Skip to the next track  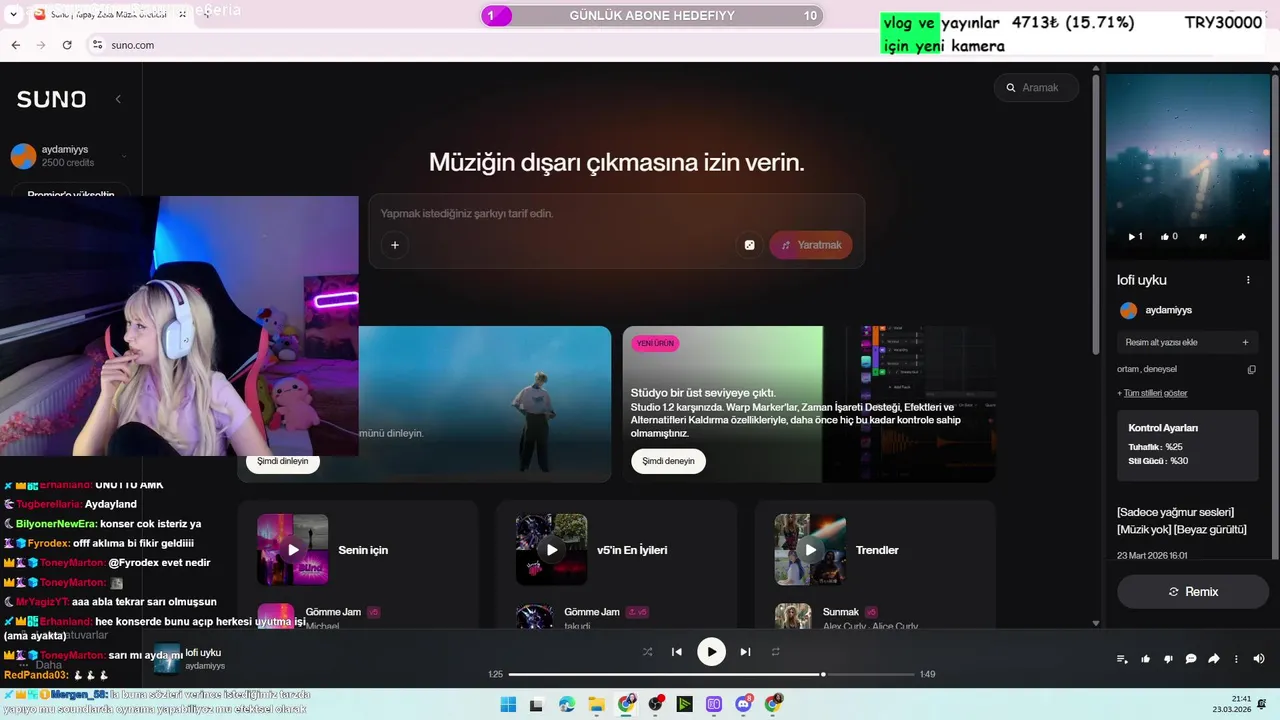[745, 652]
